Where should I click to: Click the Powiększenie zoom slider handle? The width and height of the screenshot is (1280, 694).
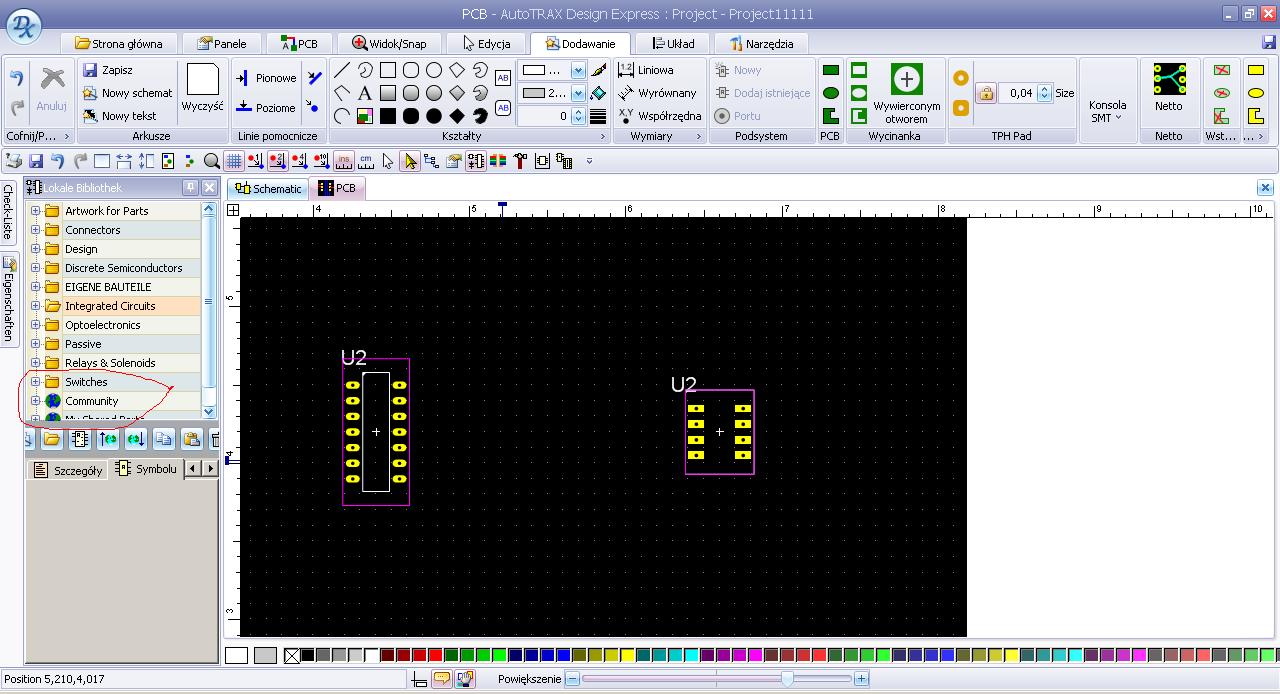(x=788, y=679)
